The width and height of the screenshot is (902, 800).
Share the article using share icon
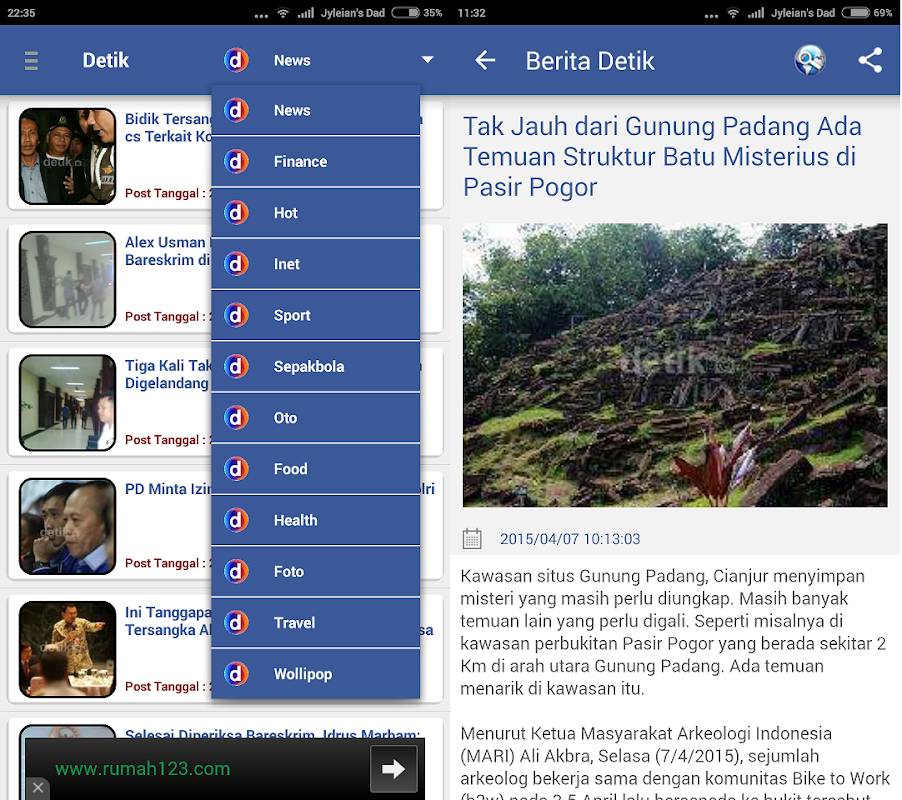click(x=870, y=60)
